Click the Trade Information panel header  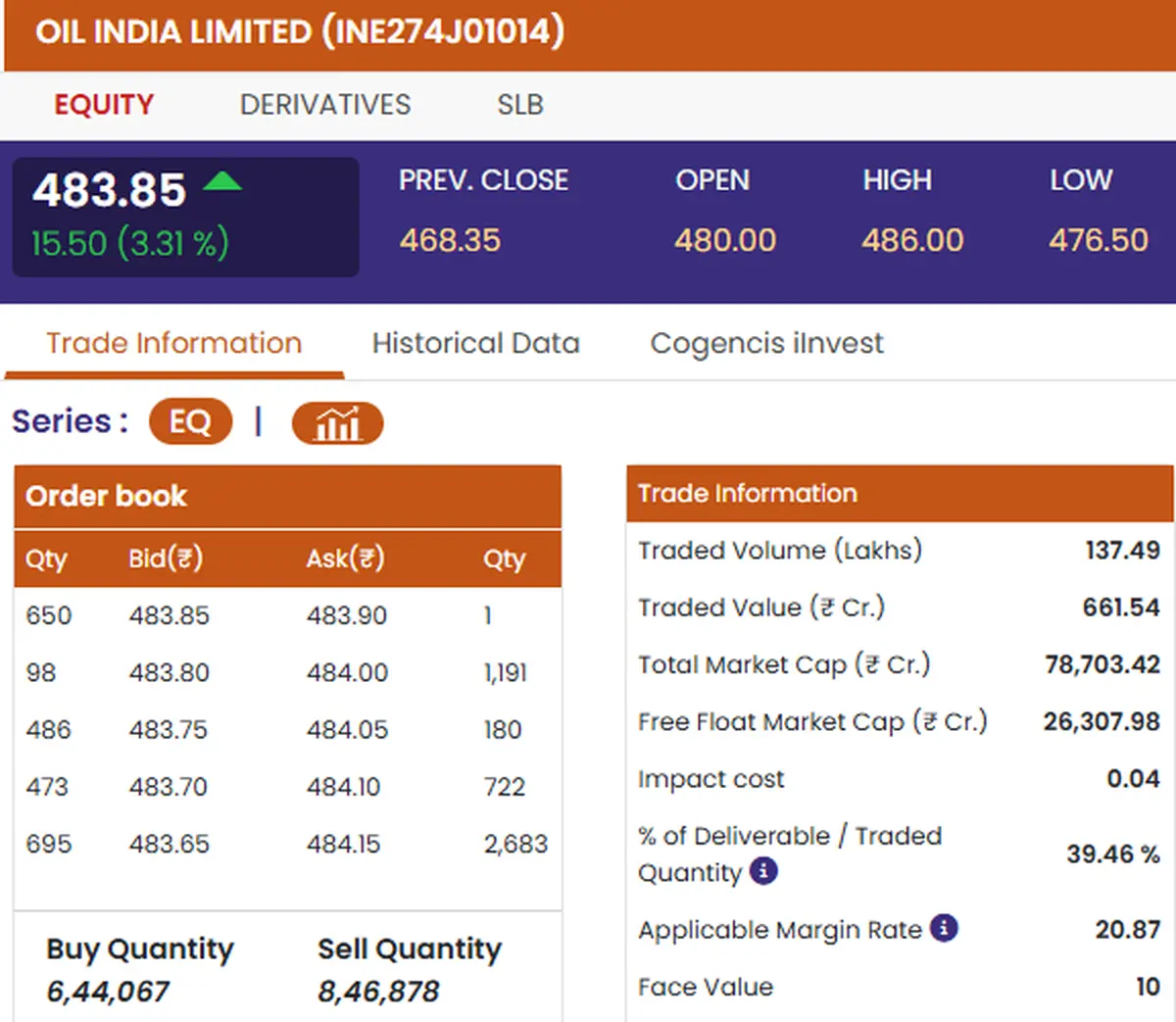click(x=900, y=493)
